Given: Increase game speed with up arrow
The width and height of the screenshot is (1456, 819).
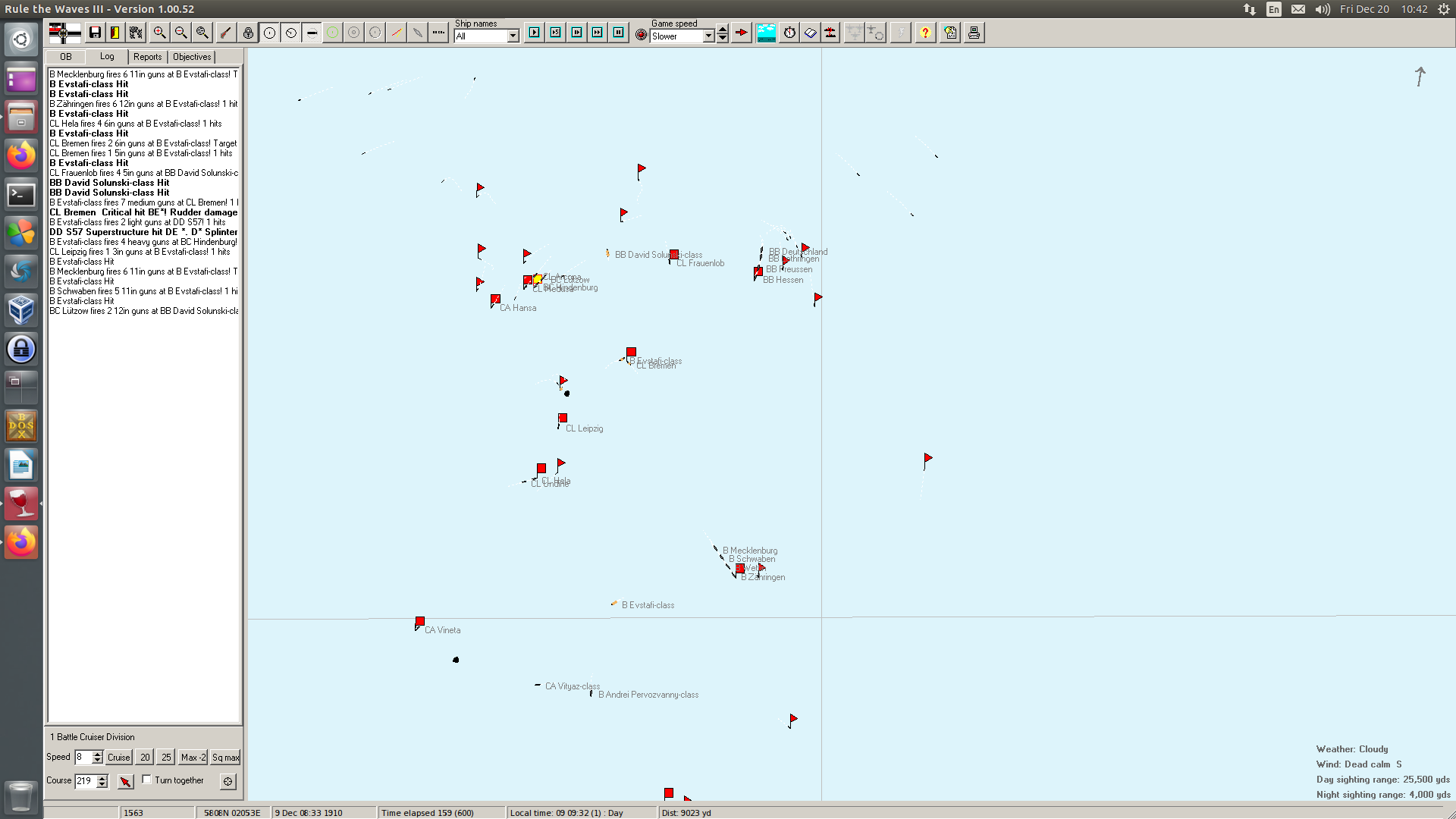Looking at the screenshot, I should (x=723, y=29).
